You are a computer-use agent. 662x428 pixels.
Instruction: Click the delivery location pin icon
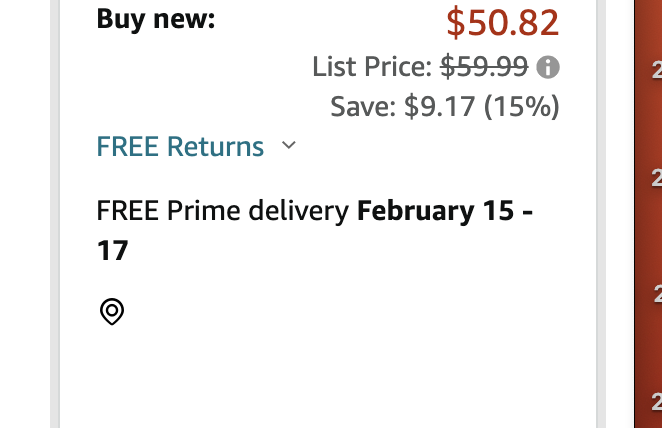[x=112, y=312]
